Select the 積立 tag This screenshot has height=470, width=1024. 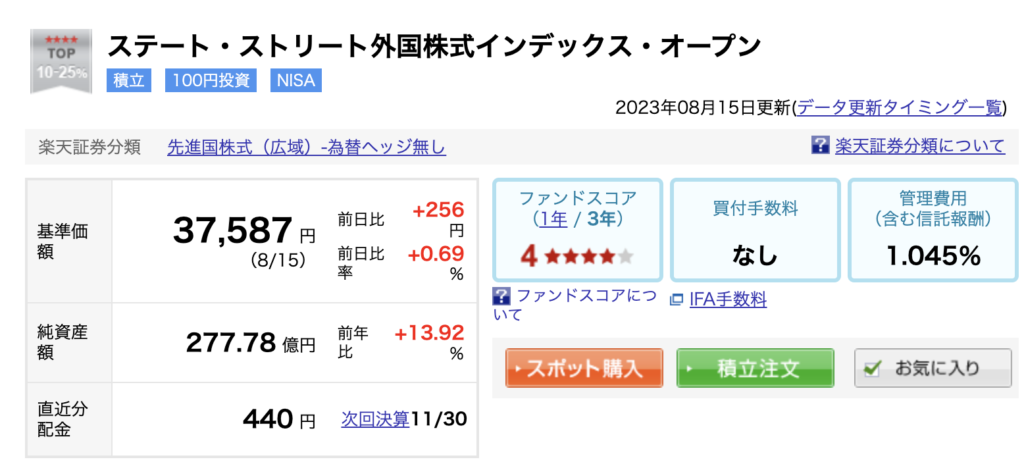click(x=129, y=81)
